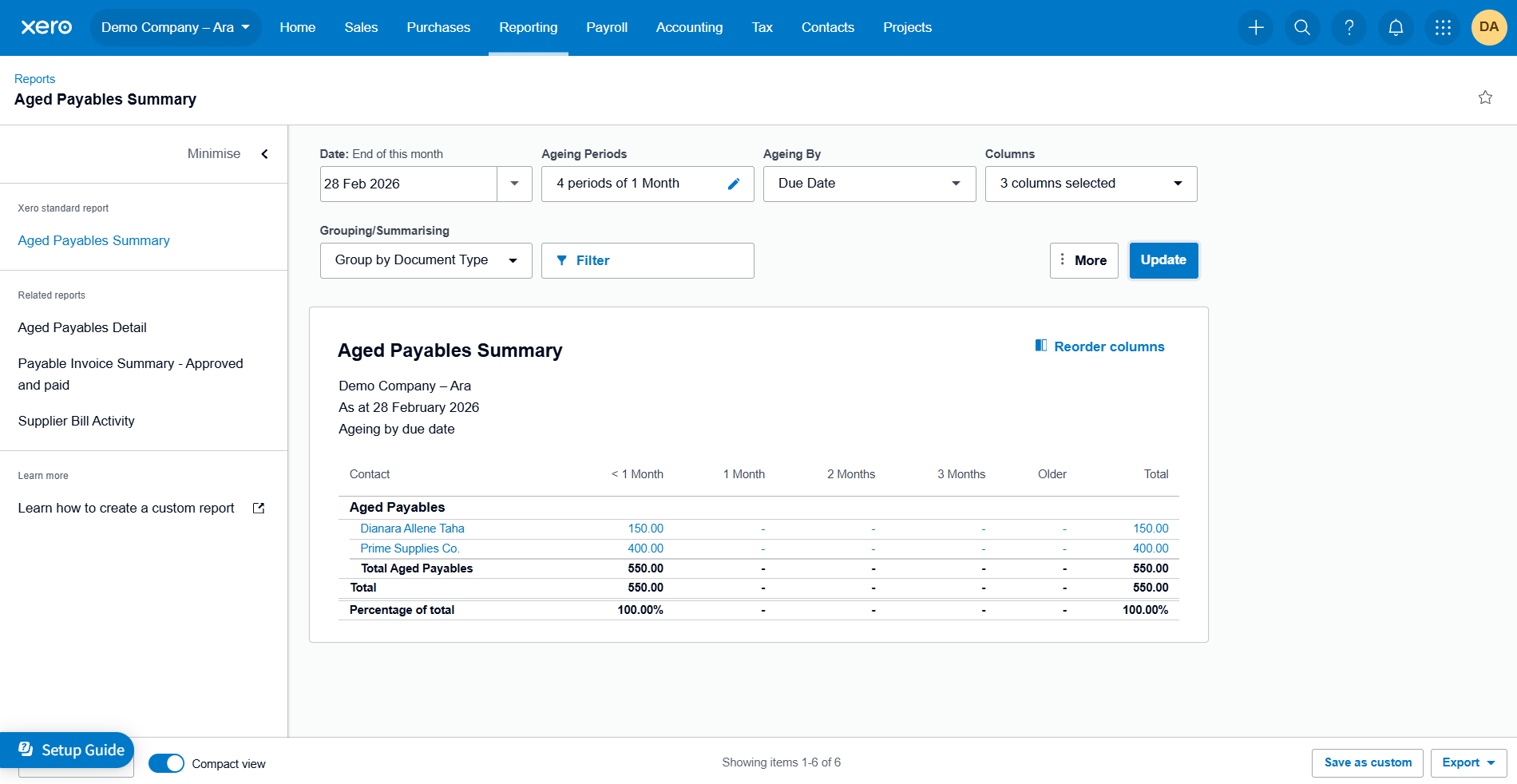Open the external link icon for custom report
Viewport: 1517px width, 784px height.
[x=259, y=509]
